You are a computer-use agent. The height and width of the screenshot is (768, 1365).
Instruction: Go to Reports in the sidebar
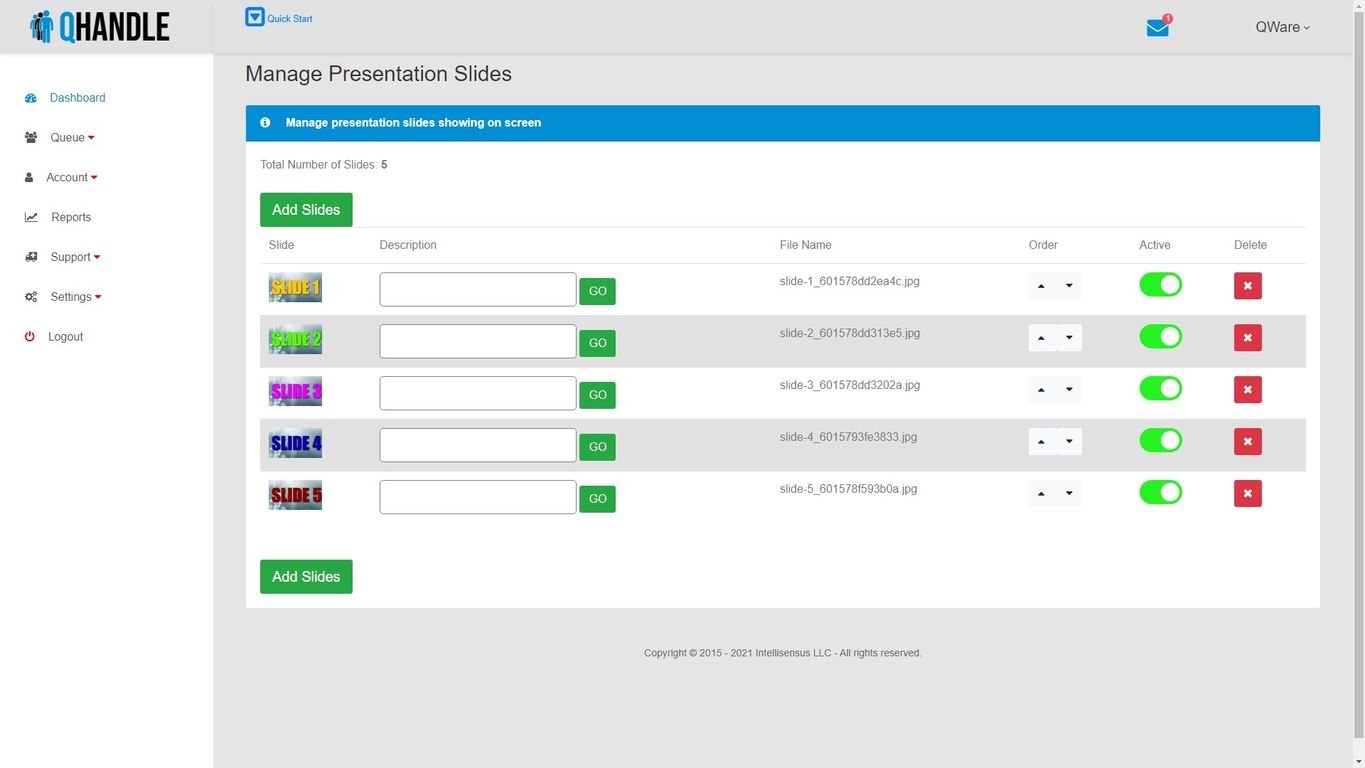(71, 217)
